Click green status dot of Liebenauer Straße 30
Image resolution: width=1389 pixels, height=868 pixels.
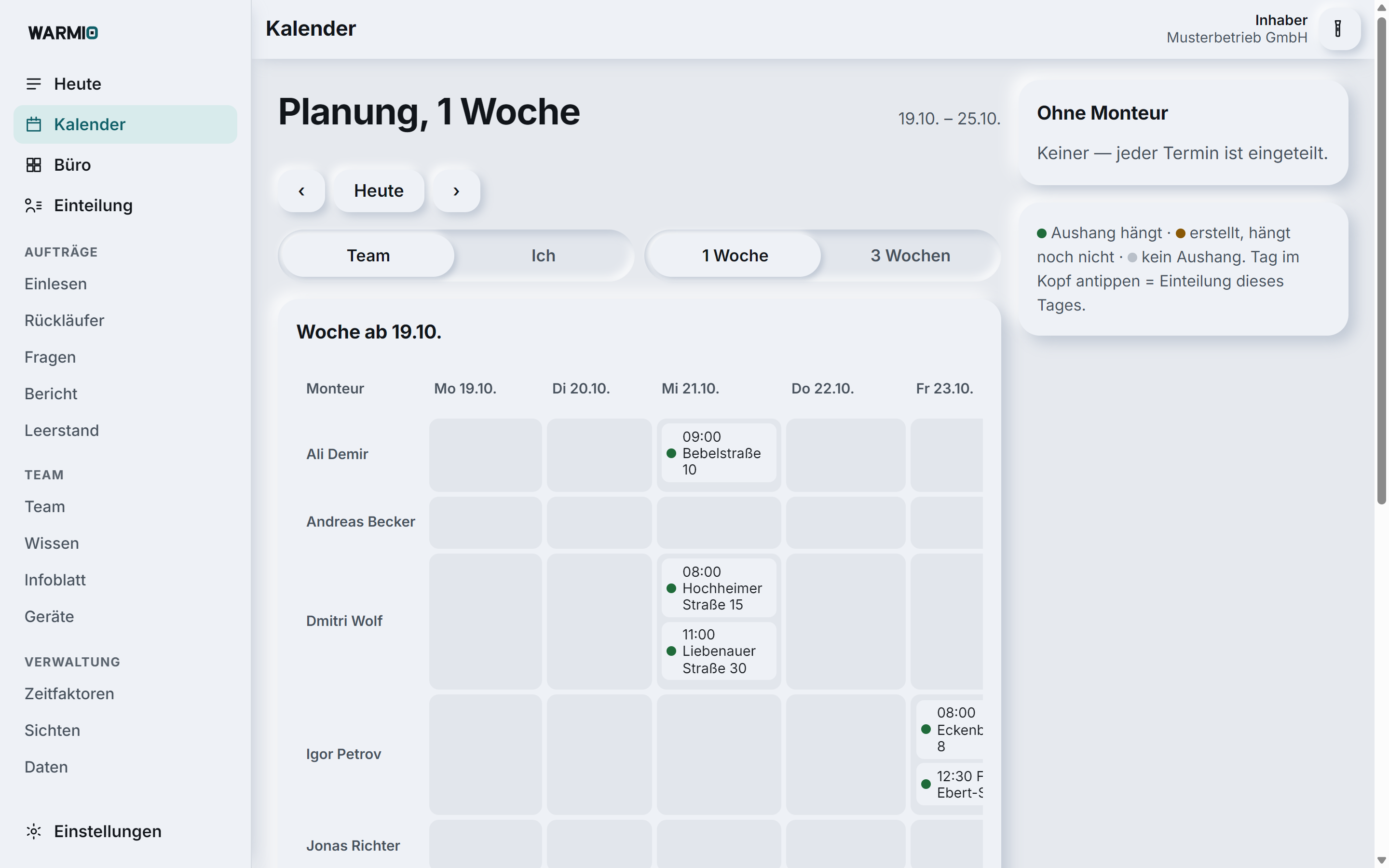pos(671,651)
